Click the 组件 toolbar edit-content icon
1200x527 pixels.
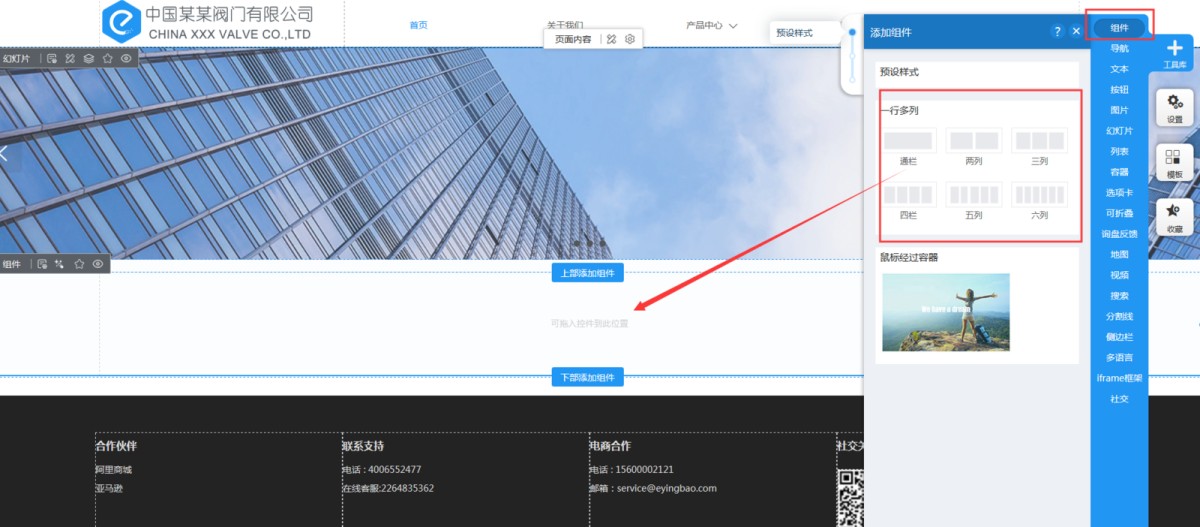[42, 264]
